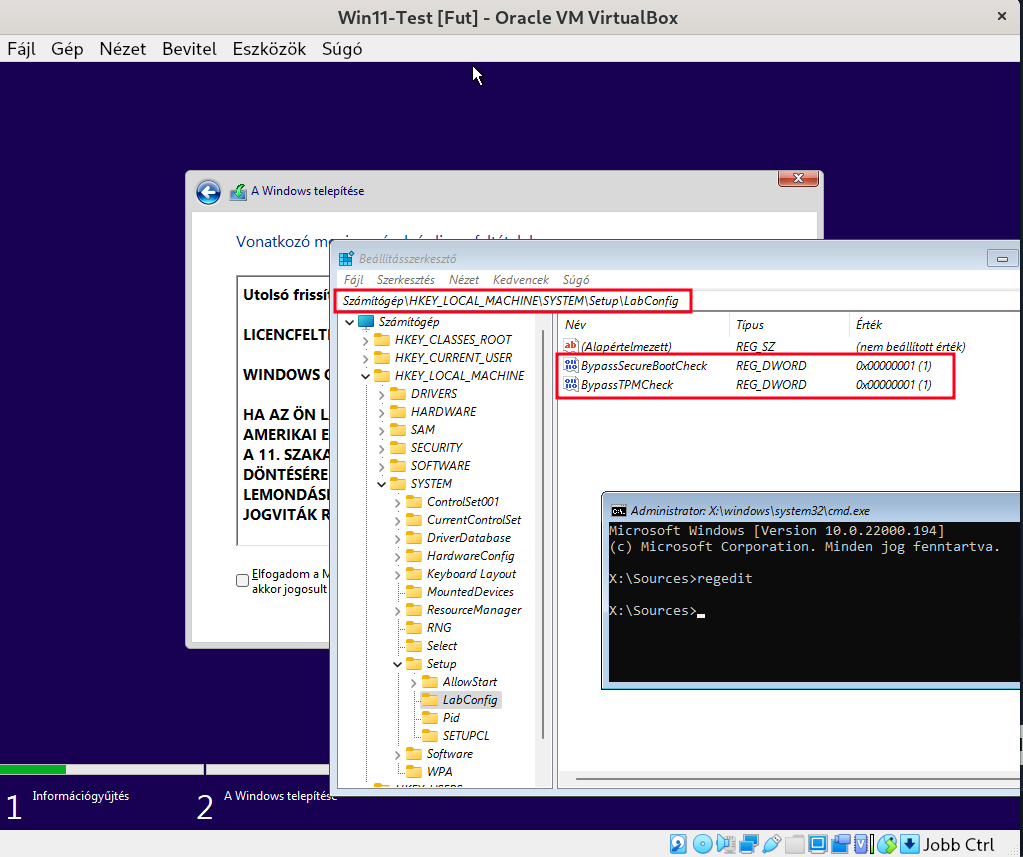This screenshot has width=1023, height=857.
Task: Expand the ResourceManager key arrow
Action: [397, 610]
